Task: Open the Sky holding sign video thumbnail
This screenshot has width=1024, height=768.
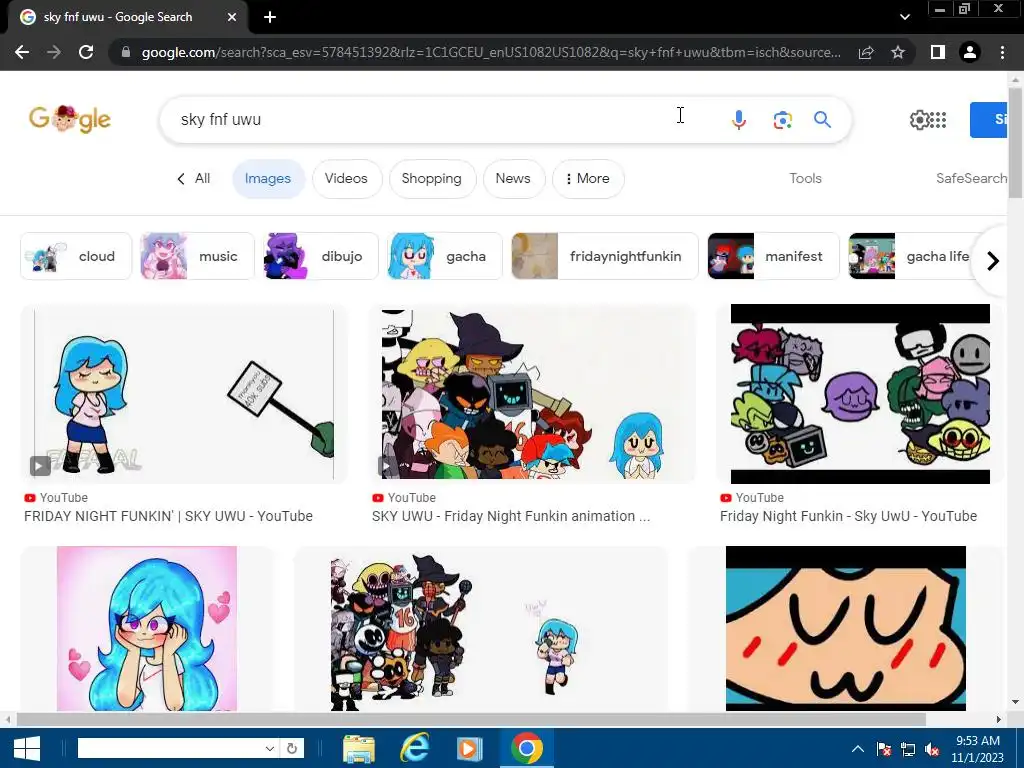Action: [x=184, y=394]
